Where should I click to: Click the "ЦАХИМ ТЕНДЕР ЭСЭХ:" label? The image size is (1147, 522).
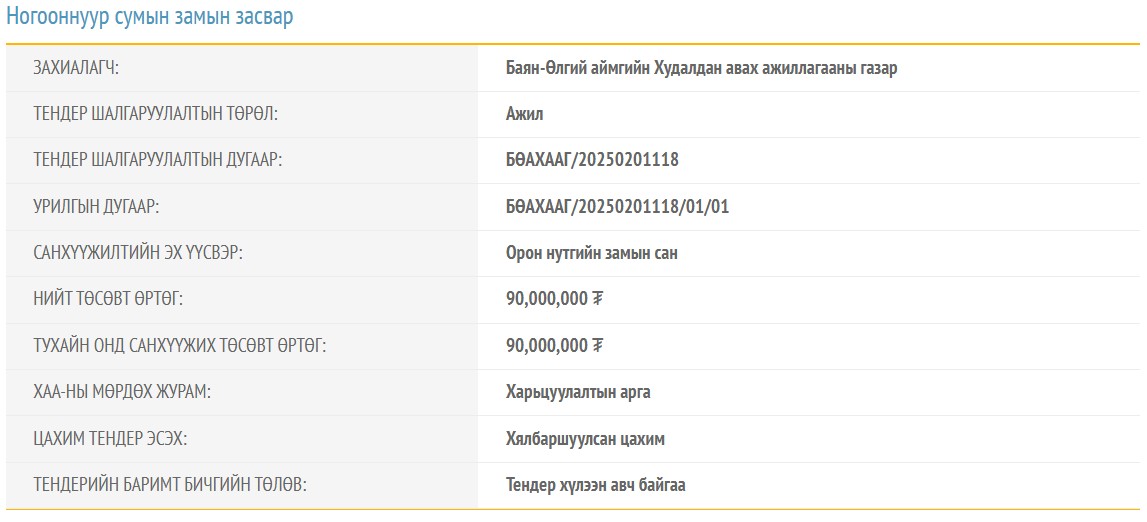[x=110, y=439]
